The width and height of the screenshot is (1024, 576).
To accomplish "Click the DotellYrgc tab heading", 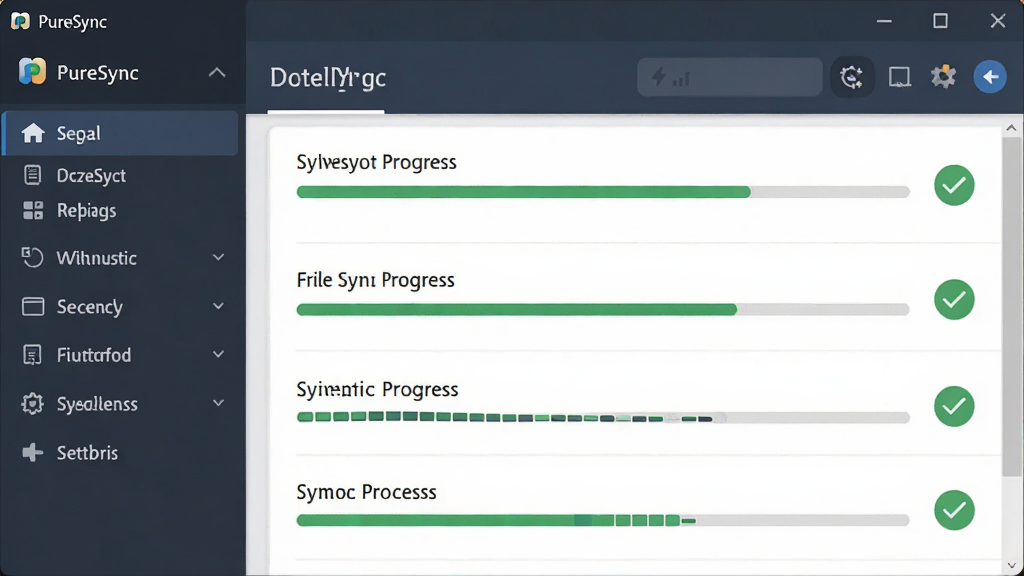I will (328, 78).
